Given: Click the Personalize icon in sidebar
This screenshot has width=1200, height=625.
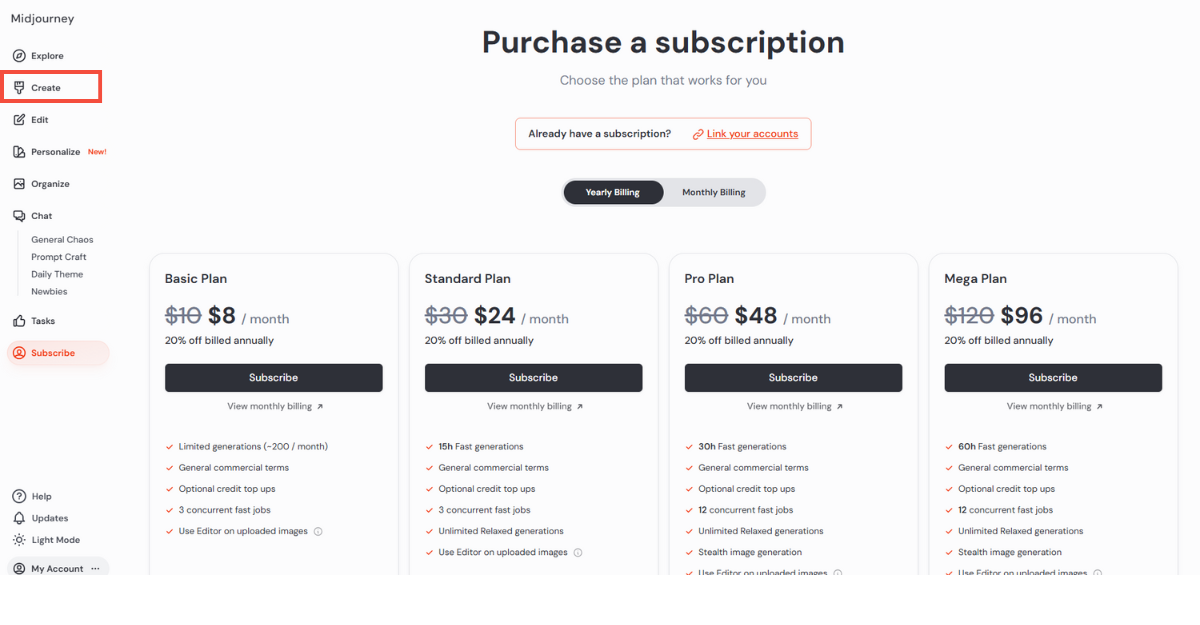Looking at the screenshot, I should coord(19,152).
